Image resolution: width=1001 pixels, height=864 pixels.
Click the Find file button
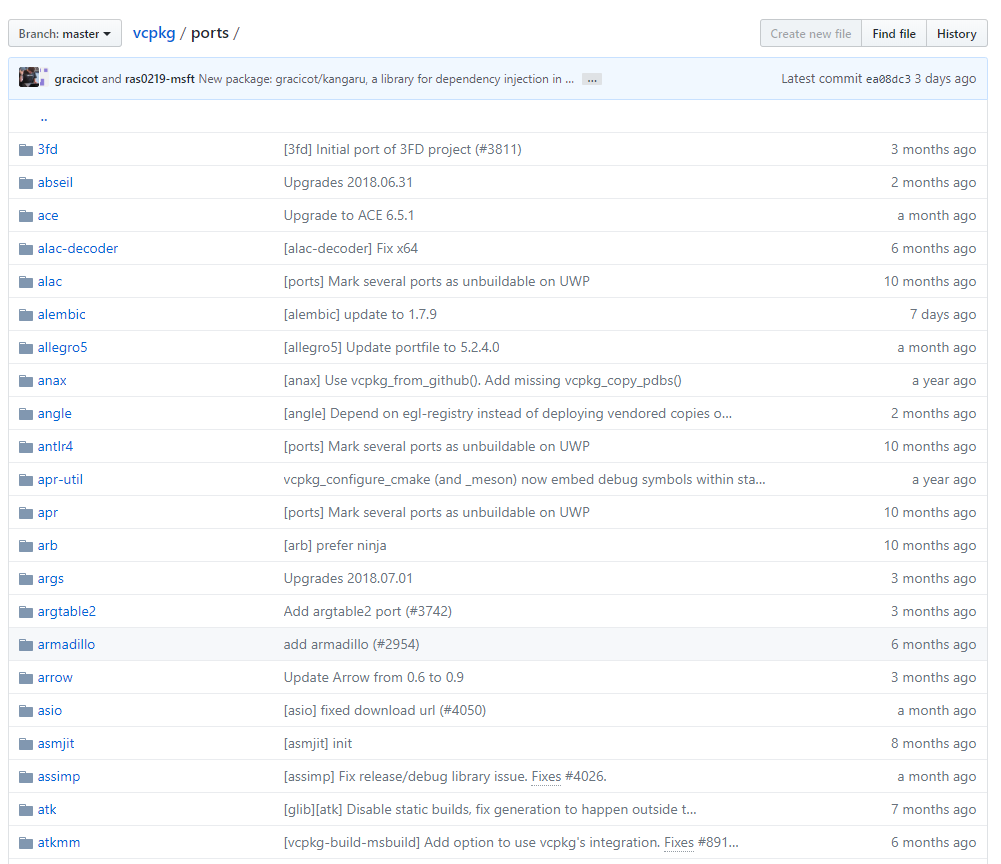pyautogui.click(x=894, y=33)
